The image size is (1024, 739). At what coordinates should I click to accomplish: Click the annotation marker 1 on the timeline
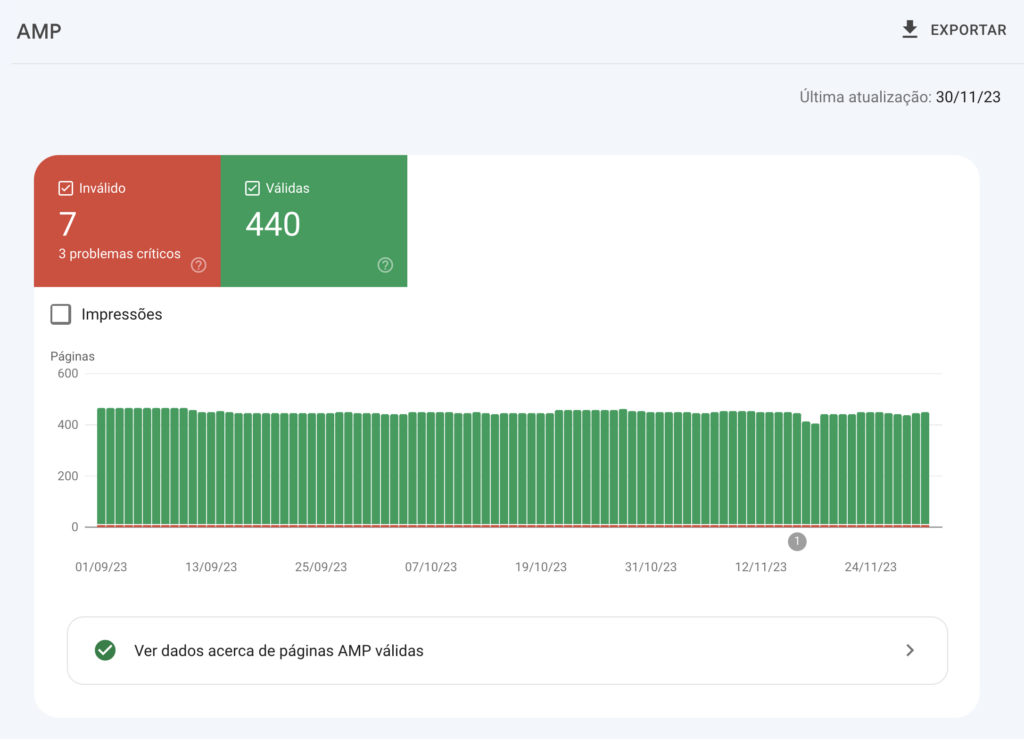797,541
